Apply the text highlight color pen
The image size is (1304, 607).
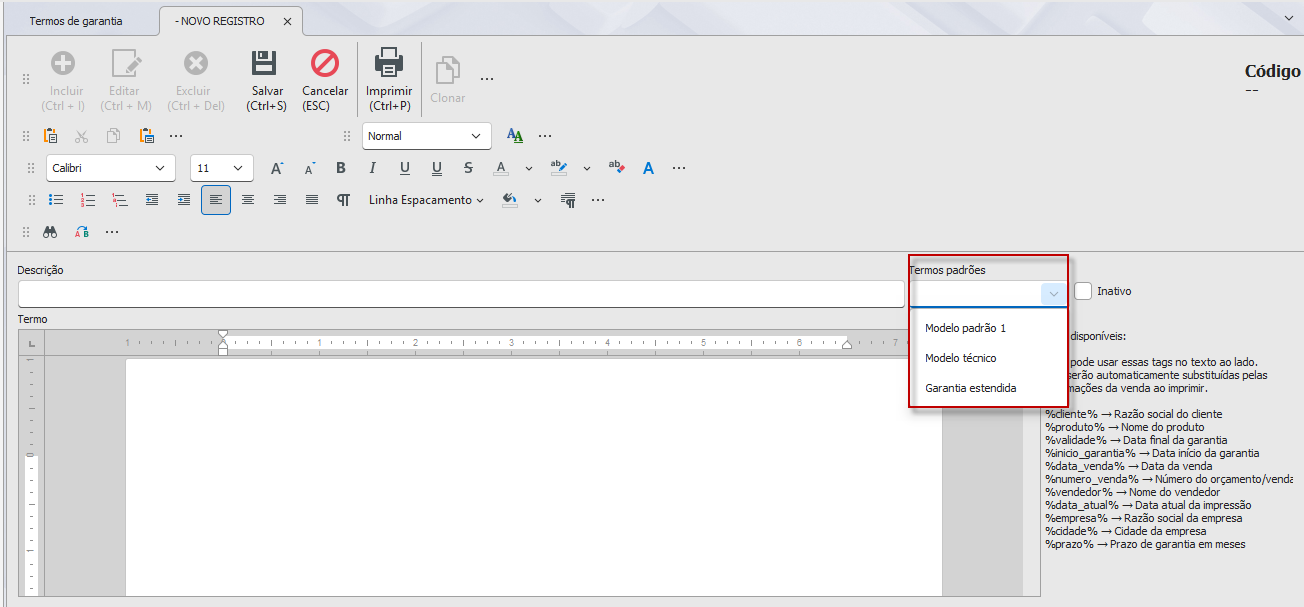pyautogui.click(x=559, y=168)
